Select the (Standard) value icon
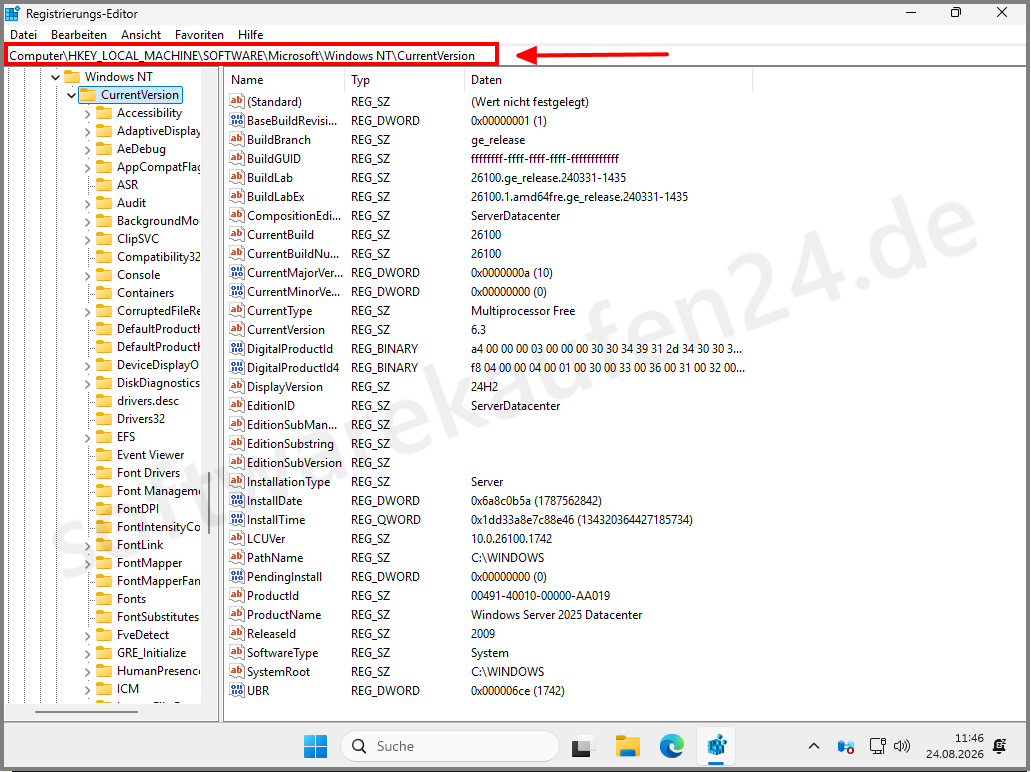This screenshot has width=1031, height=772. click(x=237, y=101)
